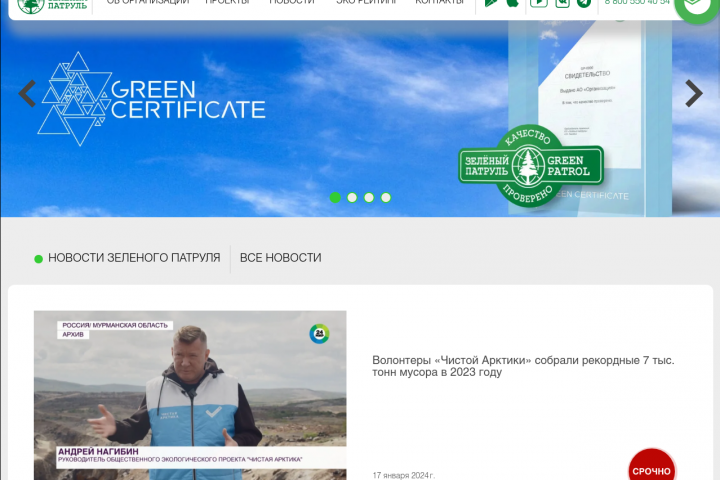Advance to the next banner slide
This screenshot has width=720, height=480.
point(694,94)
